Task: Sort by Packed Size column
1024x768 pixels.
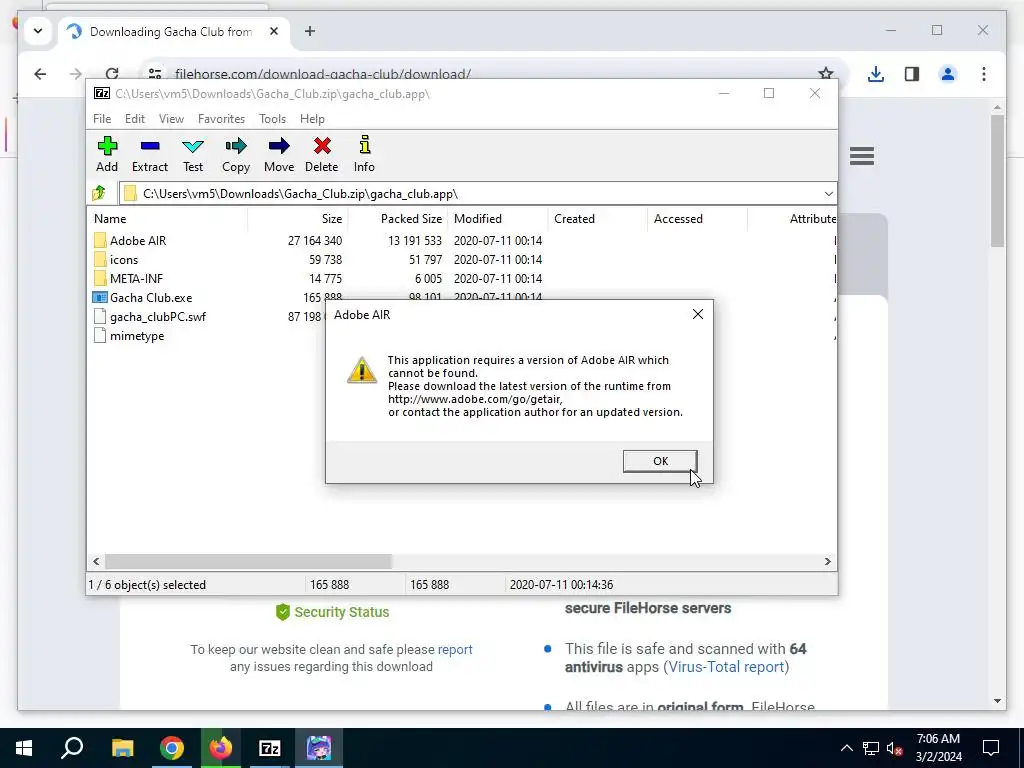Action: (x=398, y=219)
